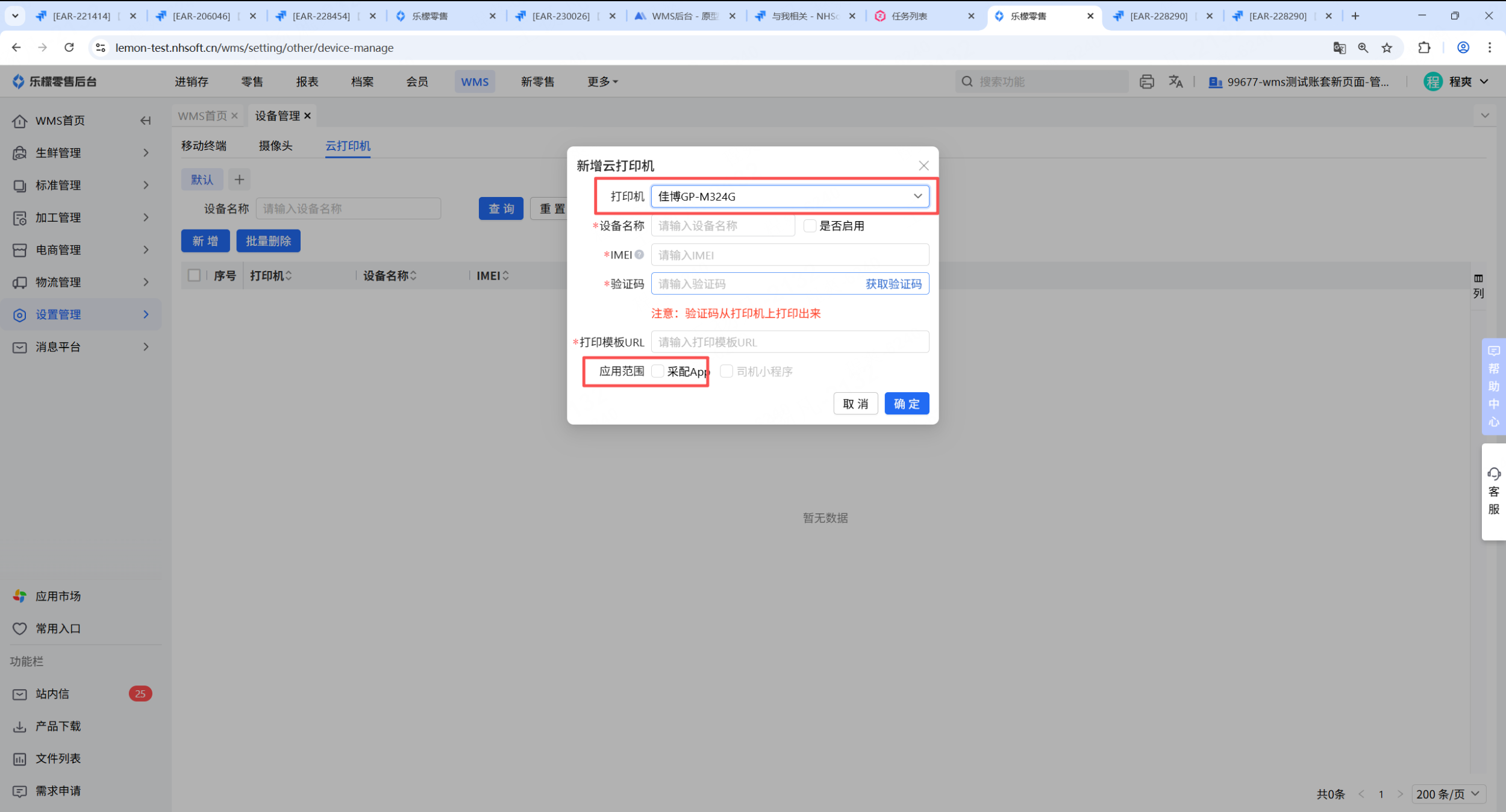Click the language translate icon in header
Image resolution: width=1506 pixels, height=812 pixels.
click(x=1175, y=82)
